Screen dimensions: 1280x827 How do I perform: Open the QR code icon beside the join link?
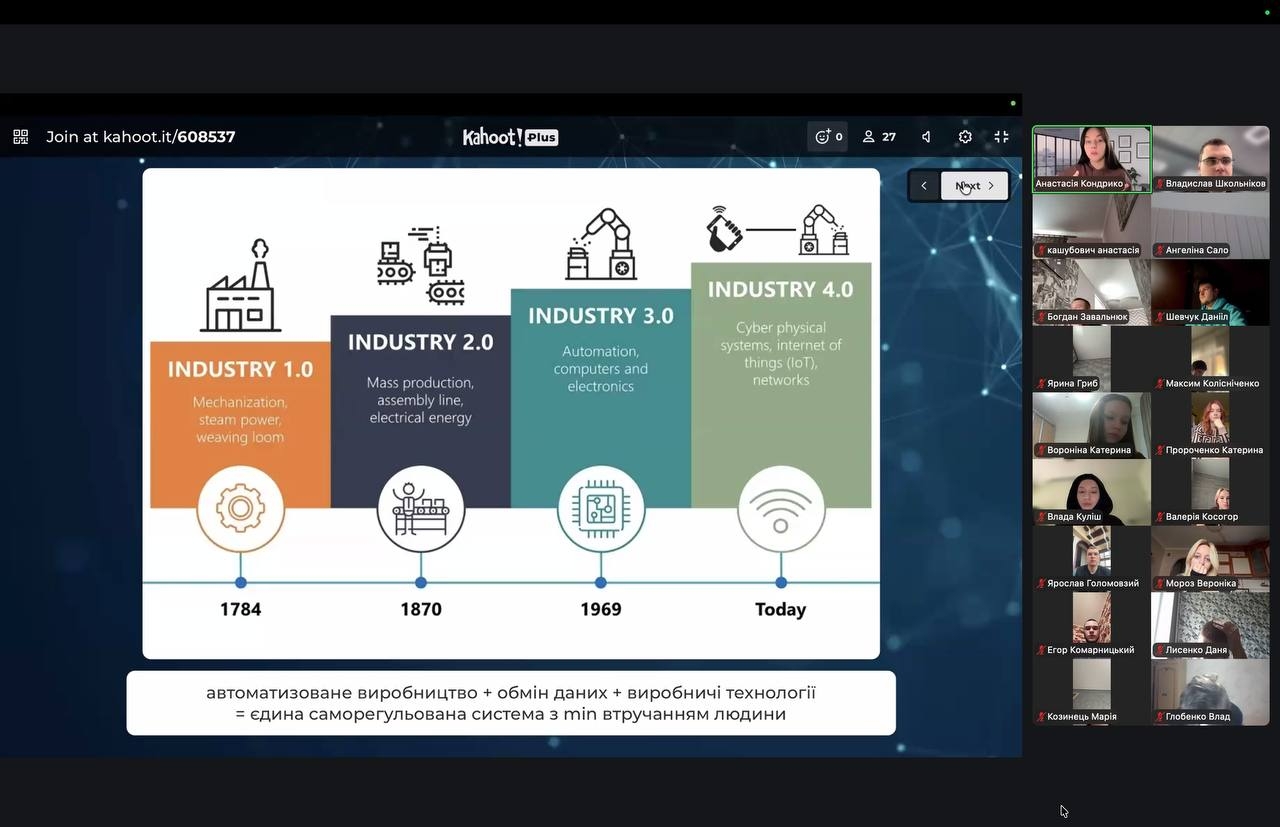20,137
